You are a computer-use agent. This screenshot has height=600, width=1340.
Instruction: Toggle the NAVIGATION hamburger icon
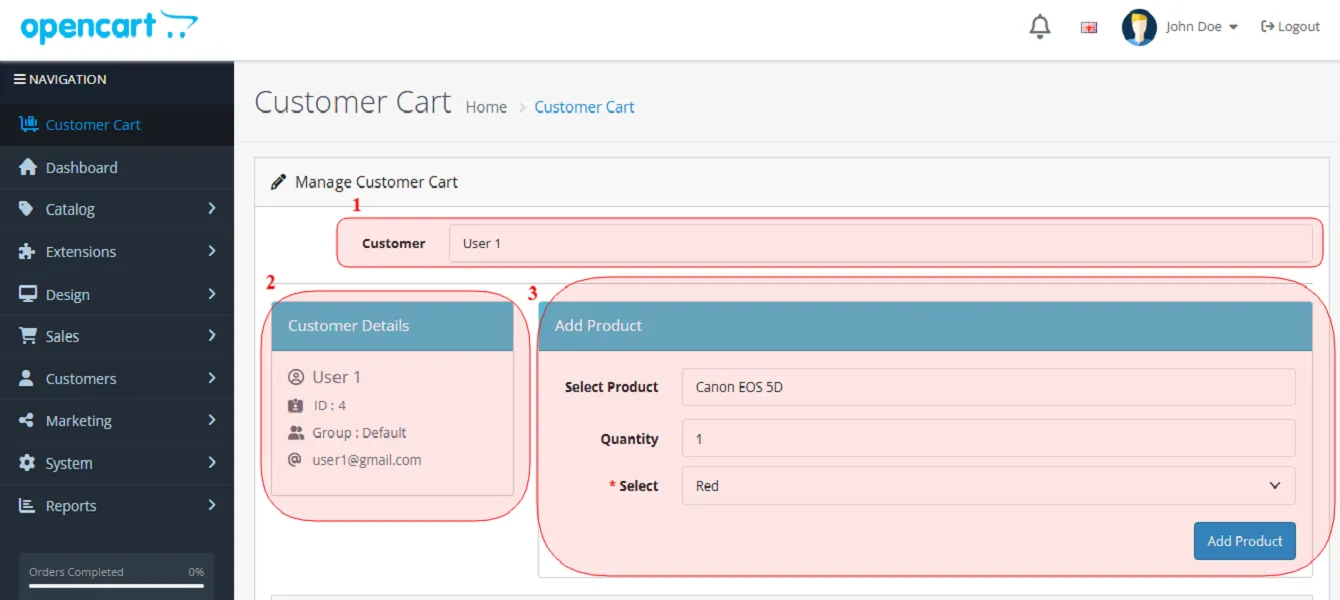[x=19, y=80]
